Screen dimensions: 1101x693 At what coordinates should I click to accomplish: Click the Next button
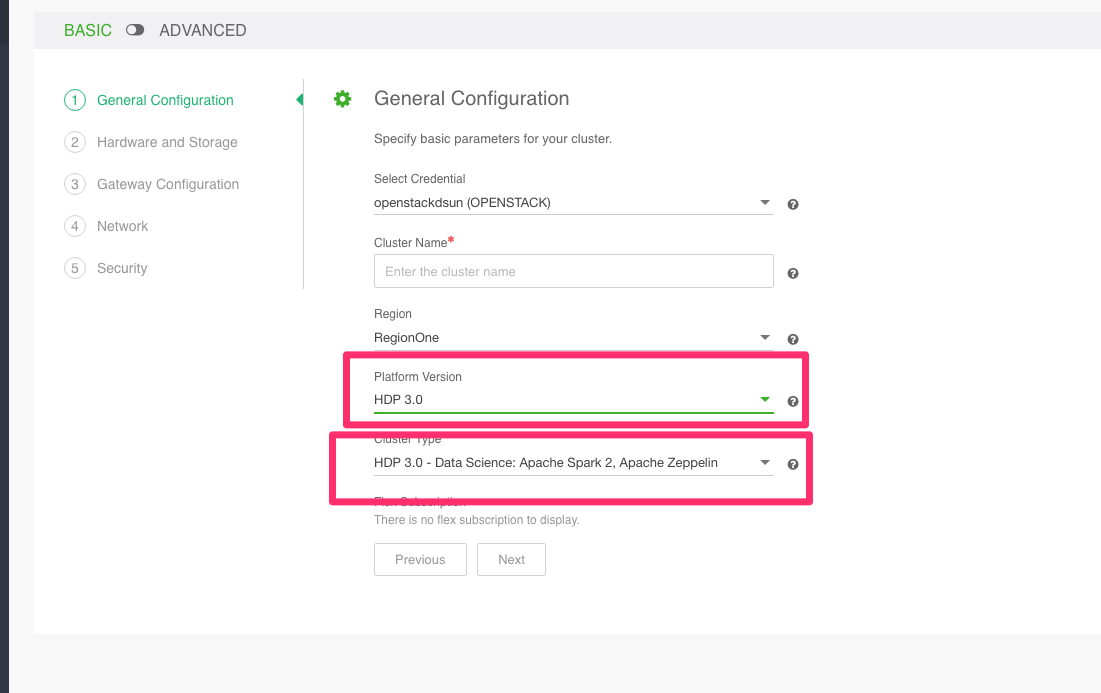(x=511, y=559)
